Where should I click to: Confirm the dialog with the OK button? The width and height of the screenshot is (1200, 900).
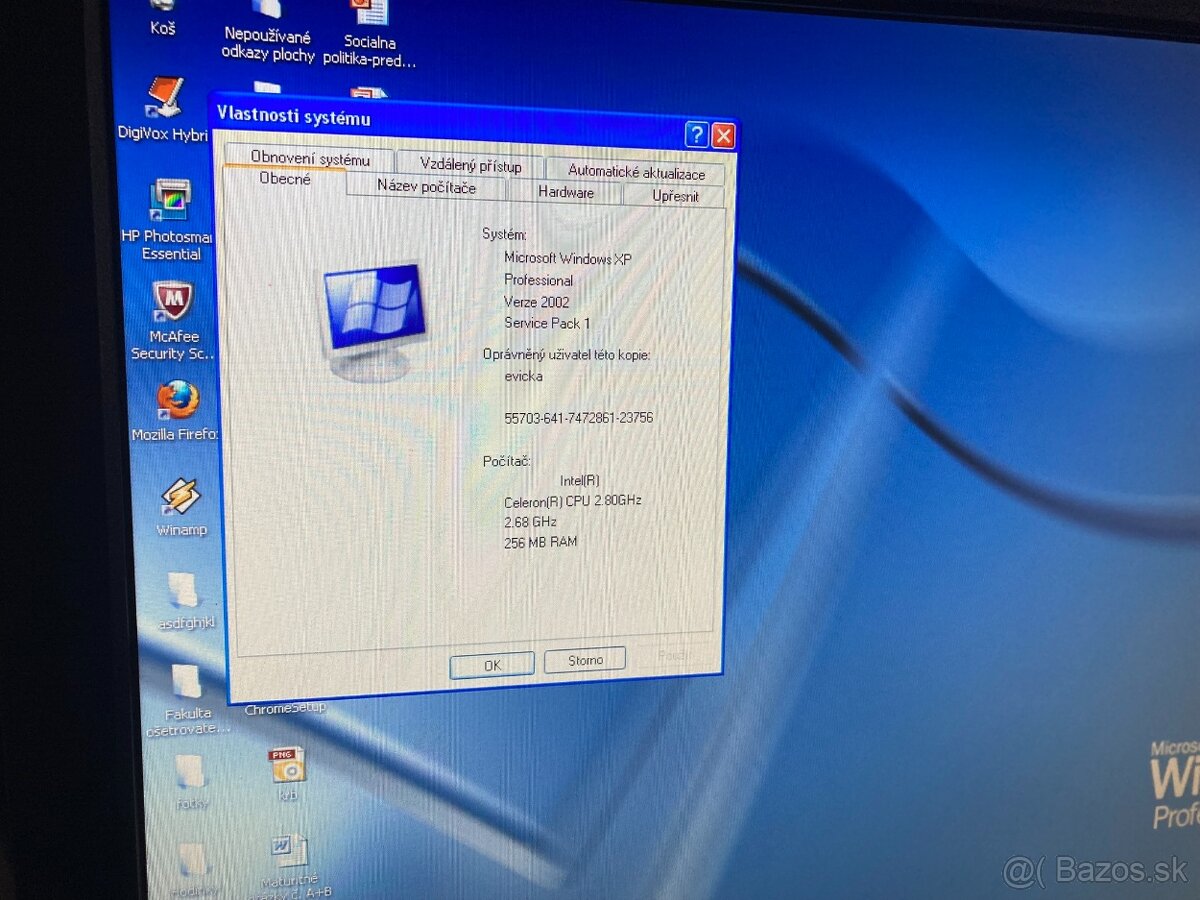[491, 665]
